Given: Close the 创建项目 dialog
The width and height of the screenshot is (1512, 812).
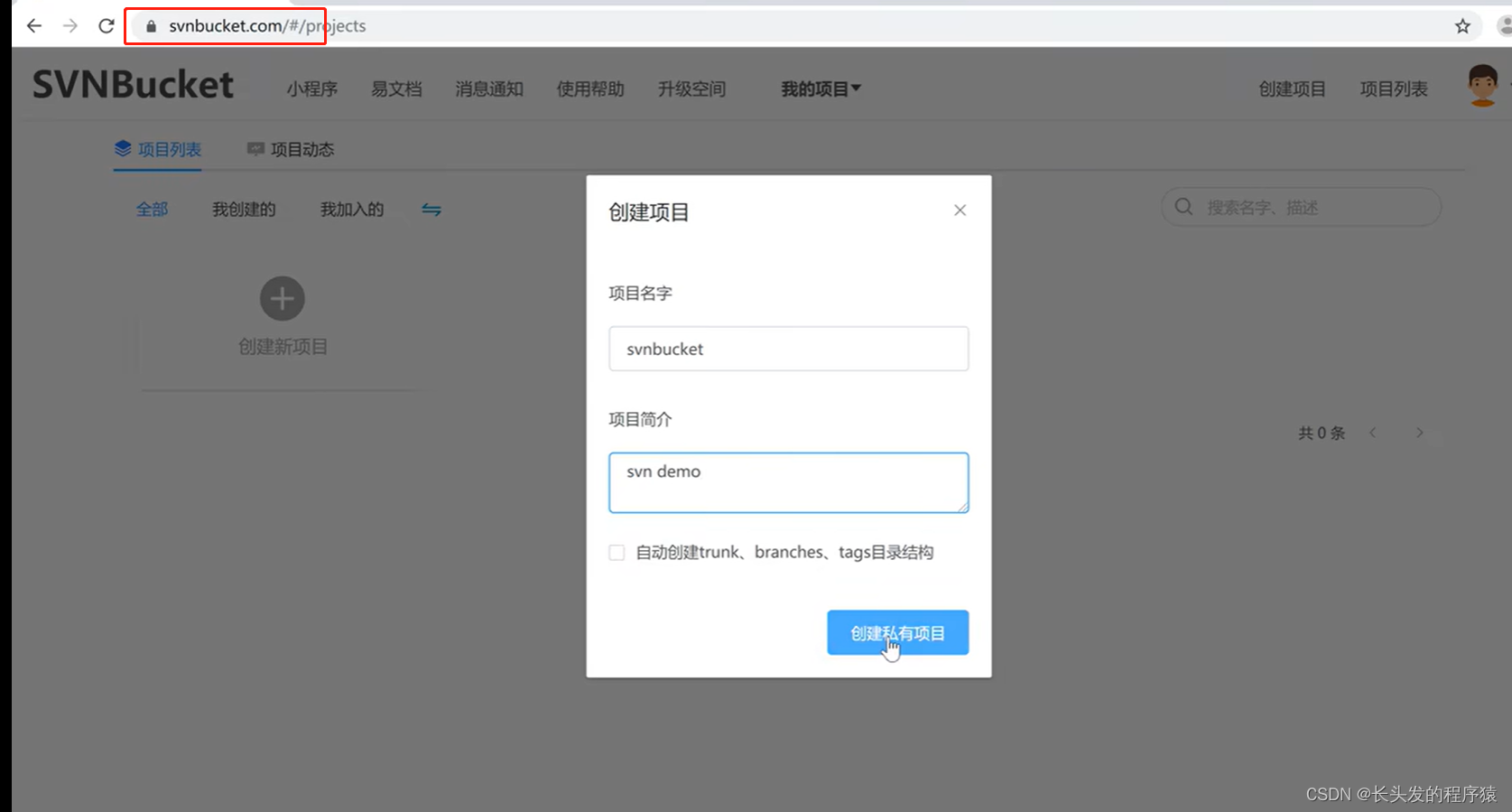Looking at the screenshot, I should click(x=960, y=210).
